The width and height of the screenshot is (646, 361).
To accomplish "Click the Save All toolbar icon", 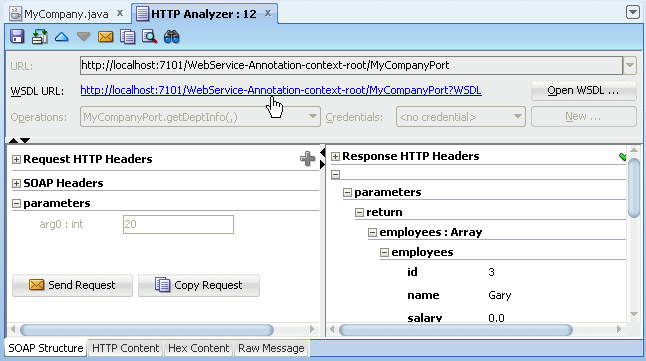I will pyautogui.click(x=40, y=37).
